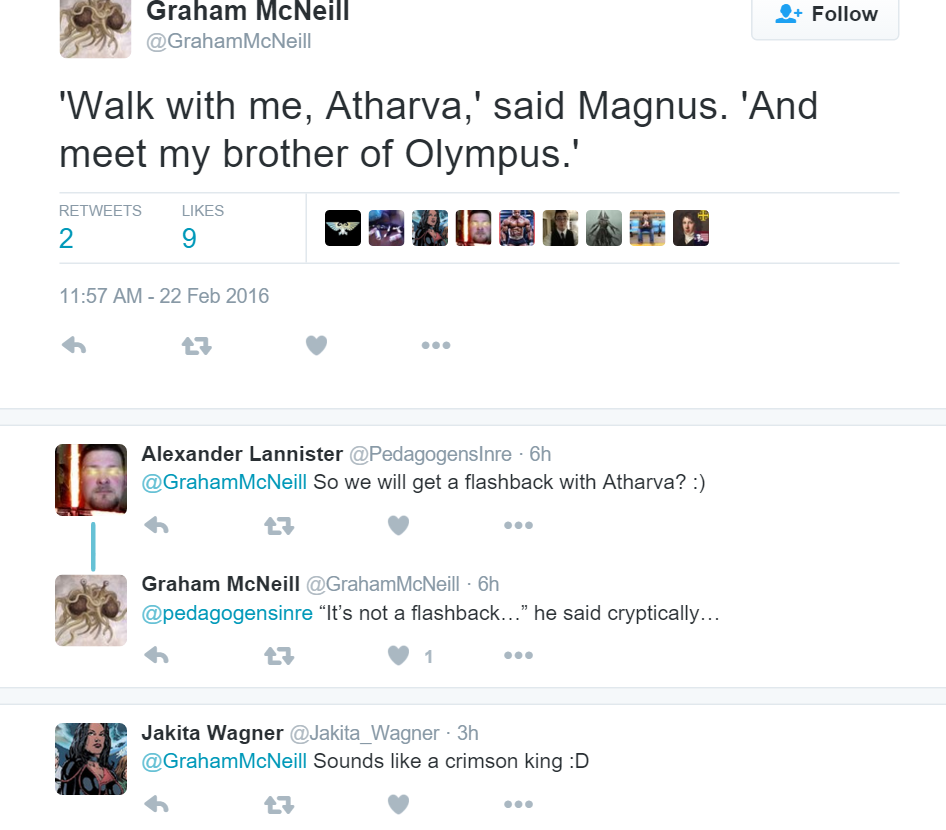Retweet Graham's 'he said cryptically' reply
This screenshot has width=946, height=830.
279,656
